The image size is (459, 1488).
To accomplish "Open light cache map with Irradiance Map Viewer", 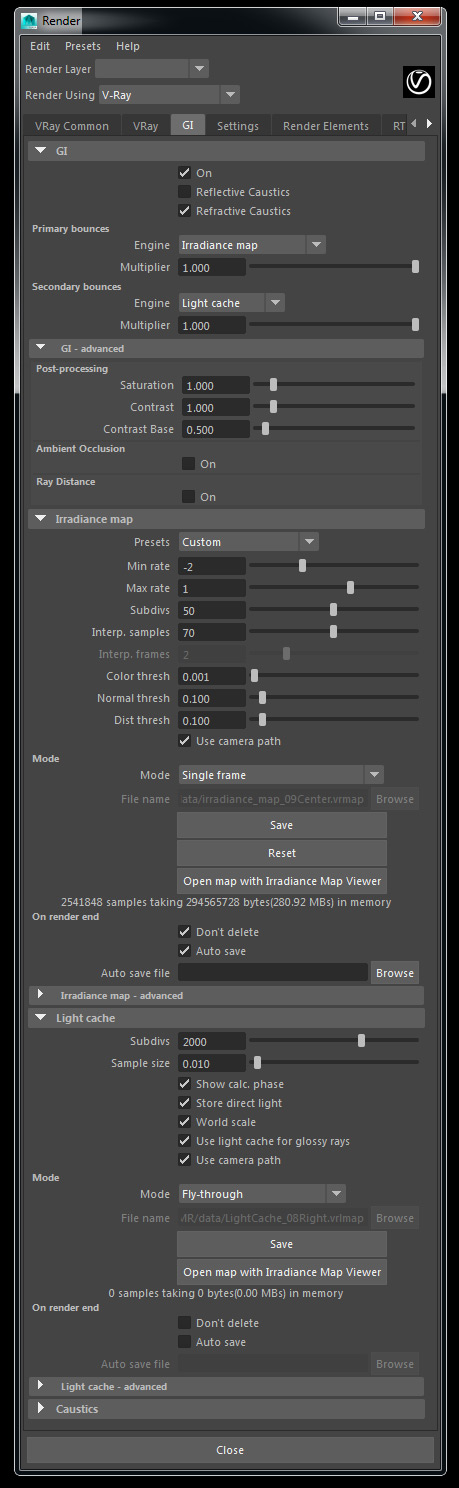I will 282,1272.
